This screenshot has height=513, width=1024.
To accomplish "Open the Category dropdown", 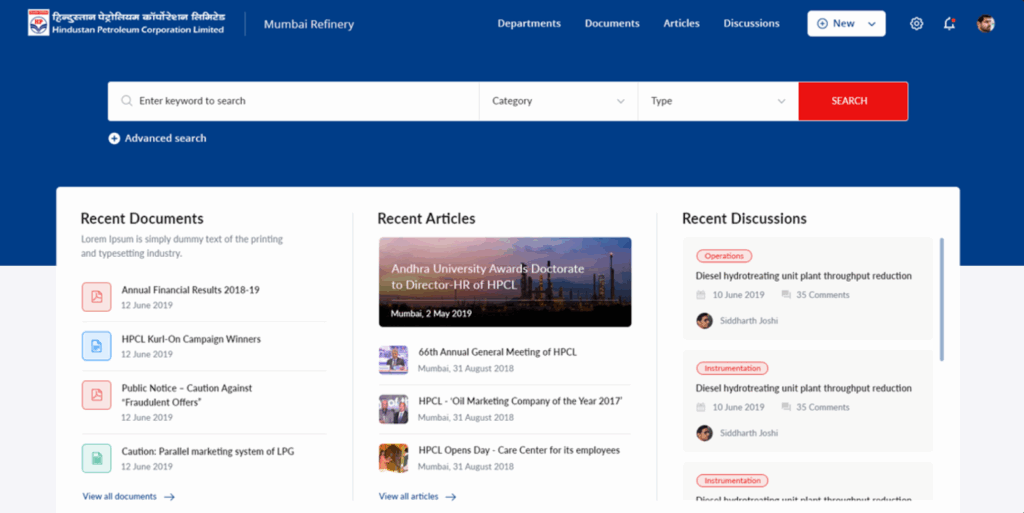I will (558, 101).
